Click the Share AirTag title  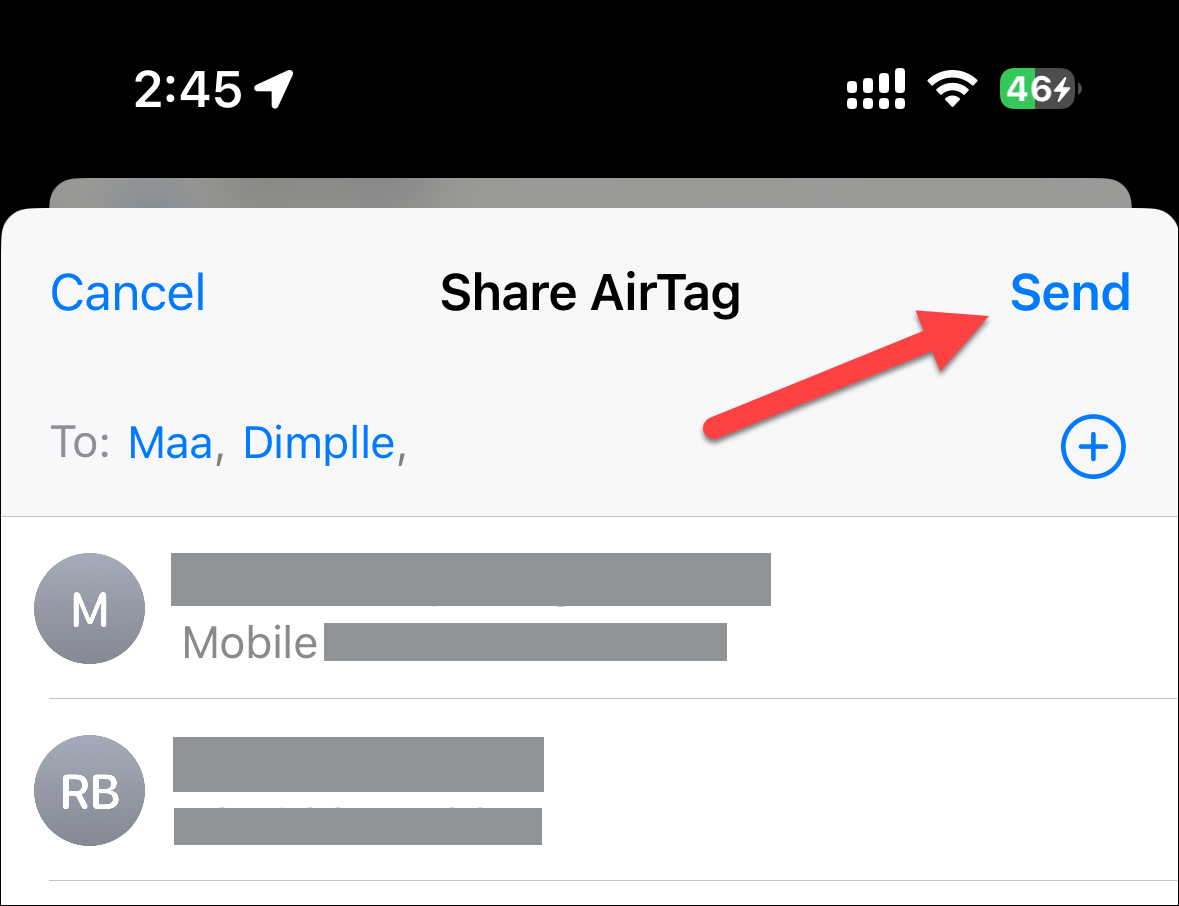coord(590,293)
